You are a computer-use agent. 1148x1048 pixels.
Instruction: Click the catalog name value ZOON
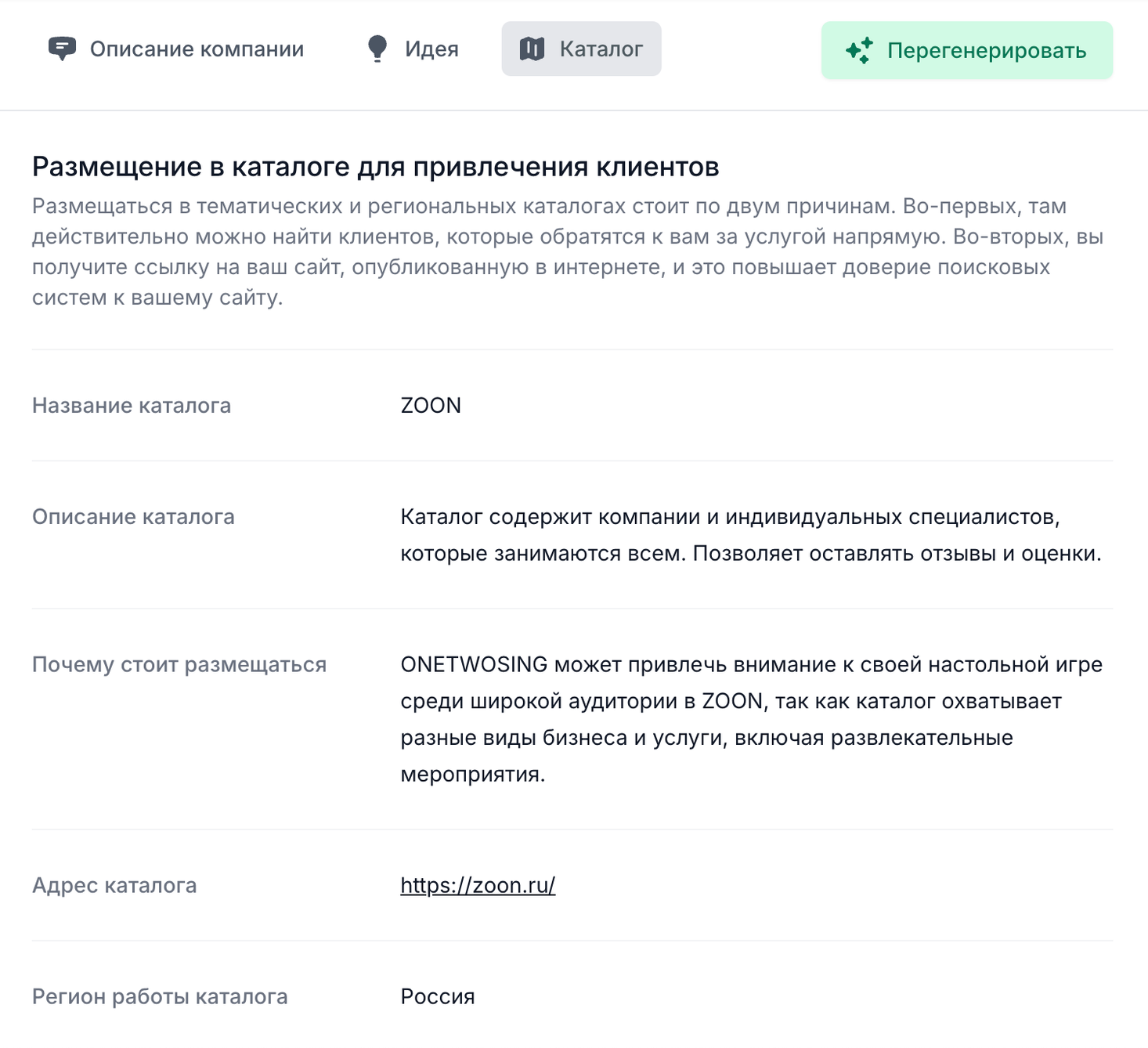(x=431, y=405)
